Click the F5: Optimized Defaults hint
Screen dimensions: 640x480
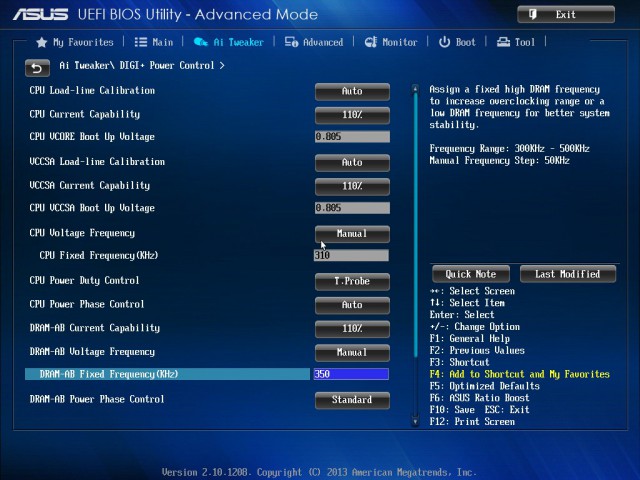(484, 386)
